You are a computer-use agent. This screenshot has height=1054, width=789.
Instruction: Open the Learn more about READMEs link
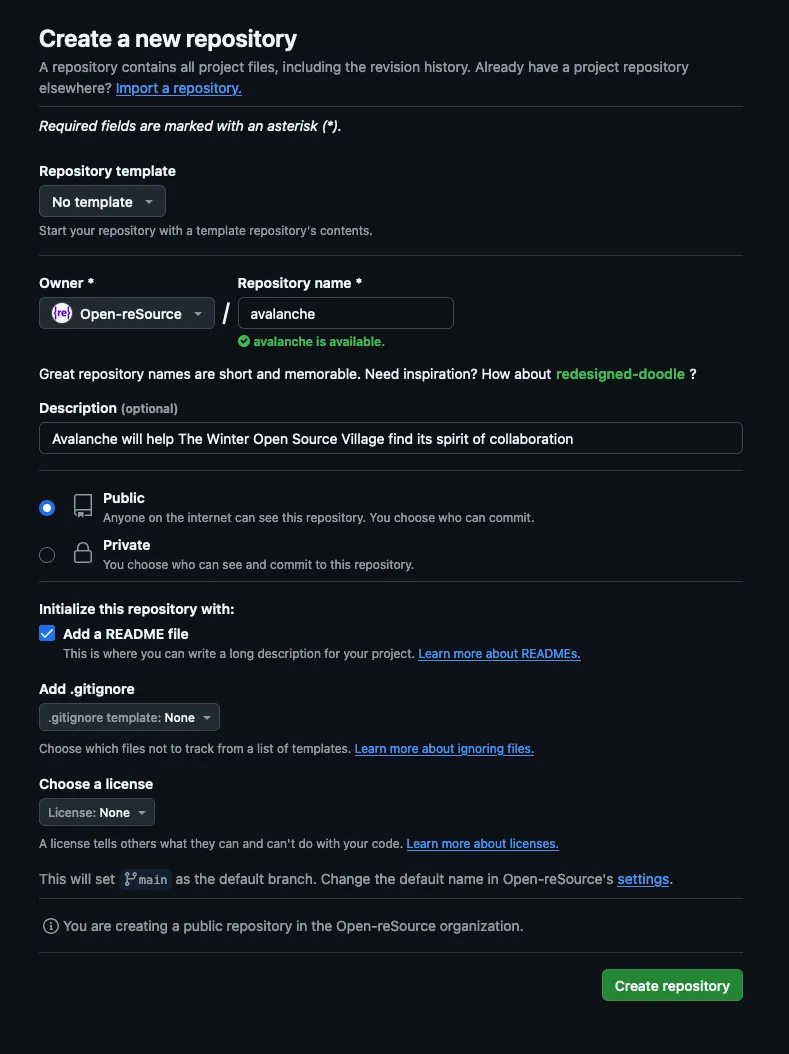pos(499,654)
